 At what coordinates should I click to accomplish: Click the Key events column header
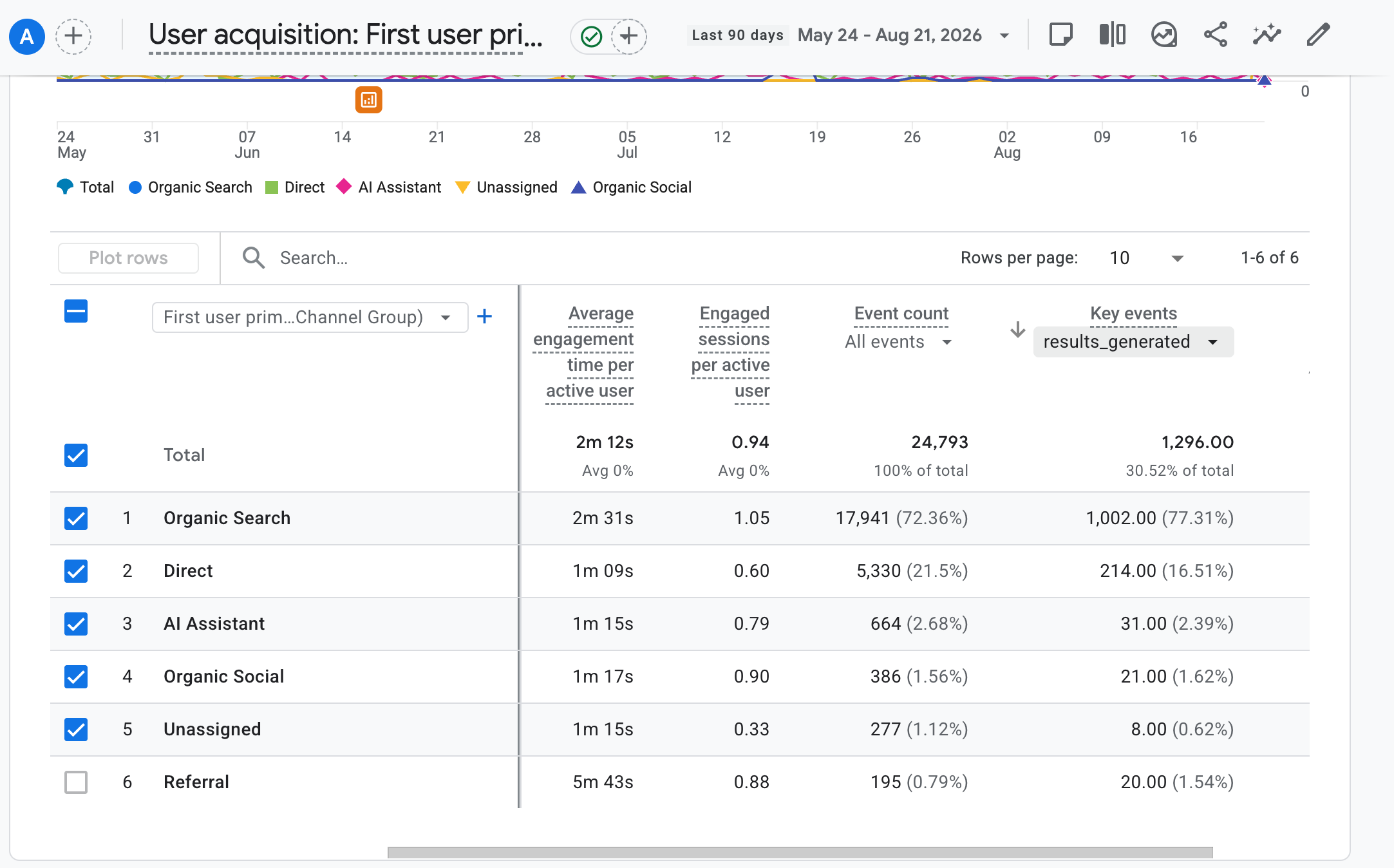[x=1133, y=314]
